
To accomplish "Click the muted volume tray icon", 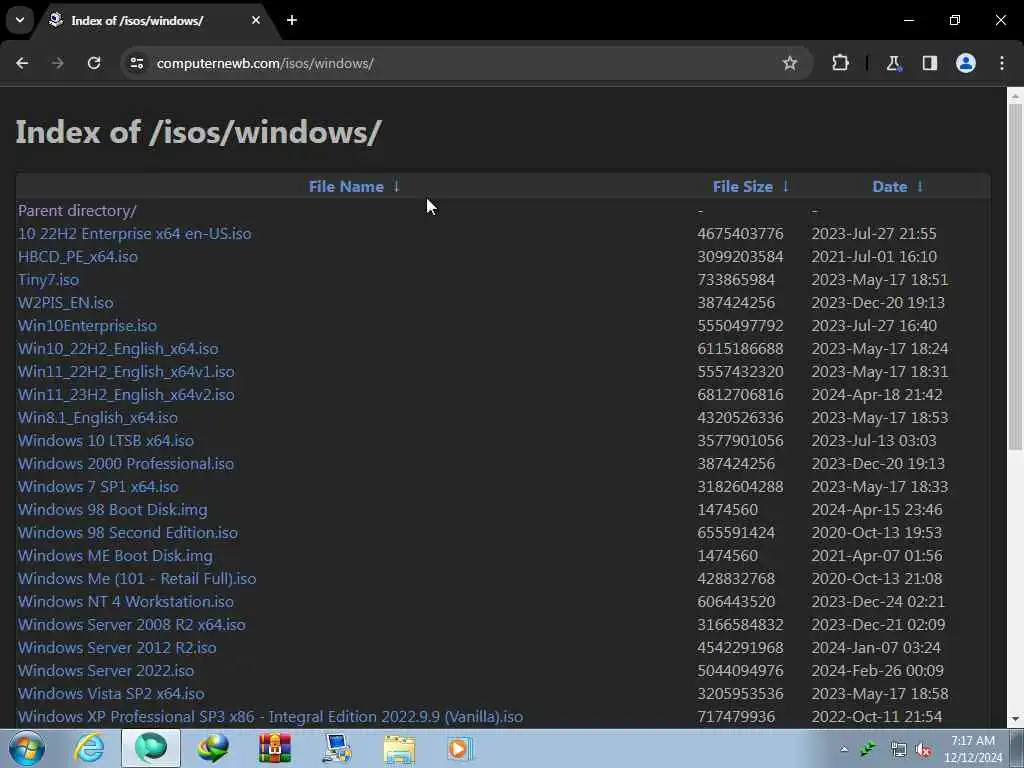I will (x=923, y=750).
